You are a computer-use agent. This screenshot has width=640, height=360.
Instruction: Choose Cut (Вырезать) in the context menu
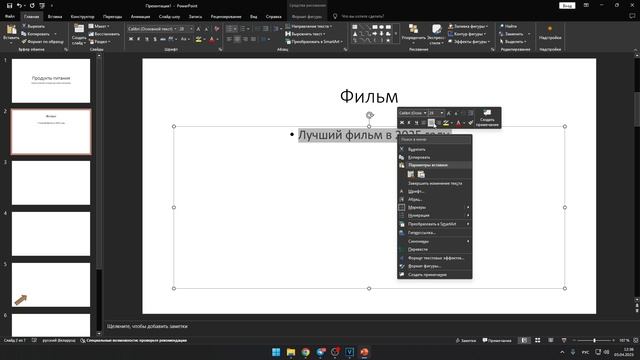point(435,149)
